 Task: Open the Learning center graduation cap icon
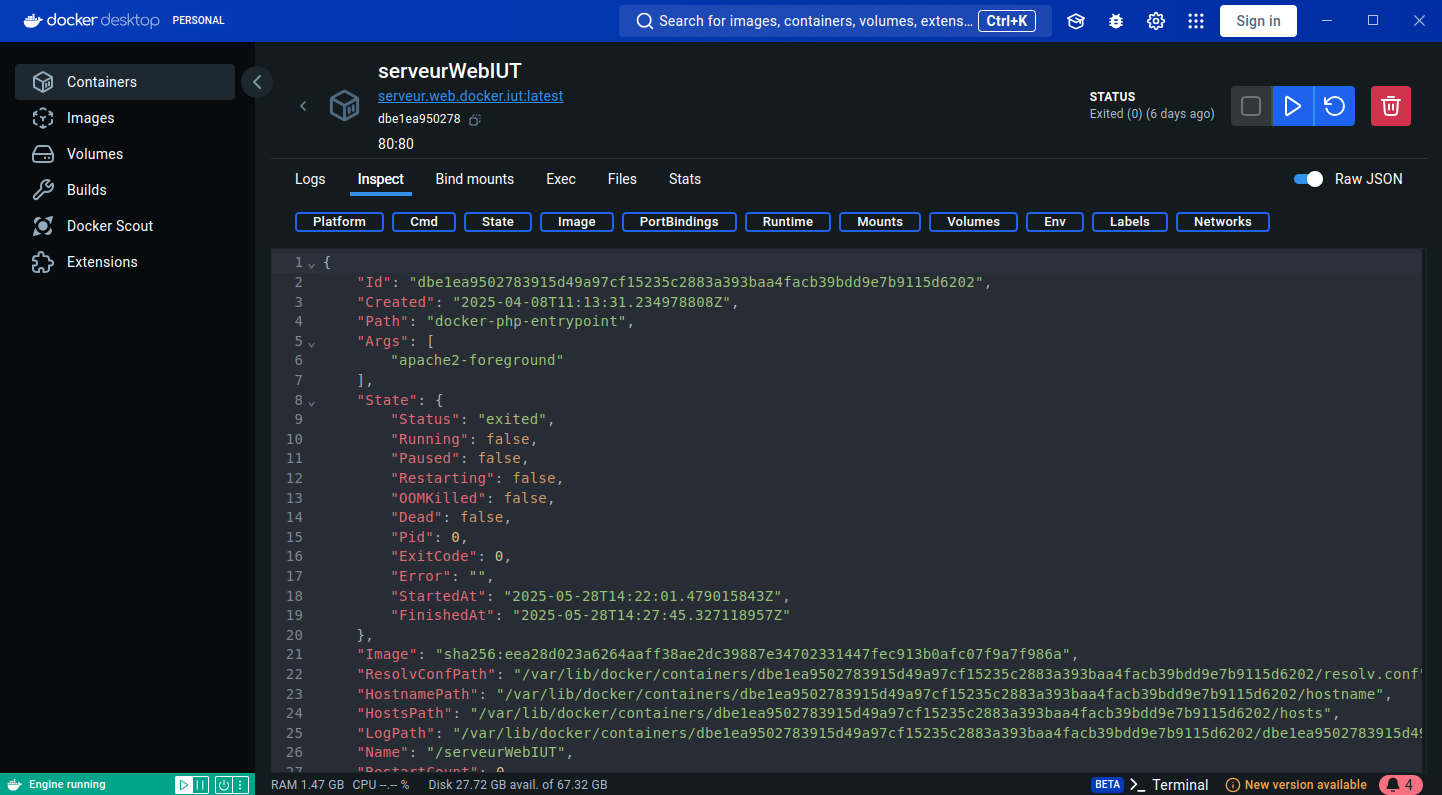click(x=1076, y=21)
